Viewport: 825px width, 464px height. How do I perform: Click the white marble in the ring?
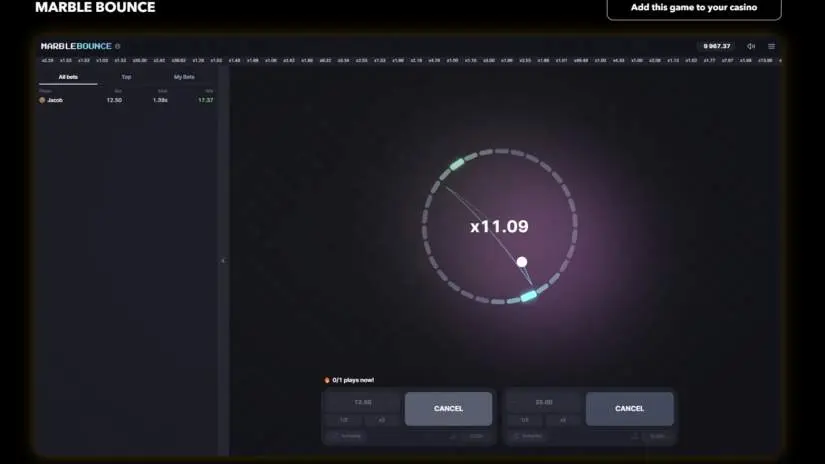tap(521, 262)
